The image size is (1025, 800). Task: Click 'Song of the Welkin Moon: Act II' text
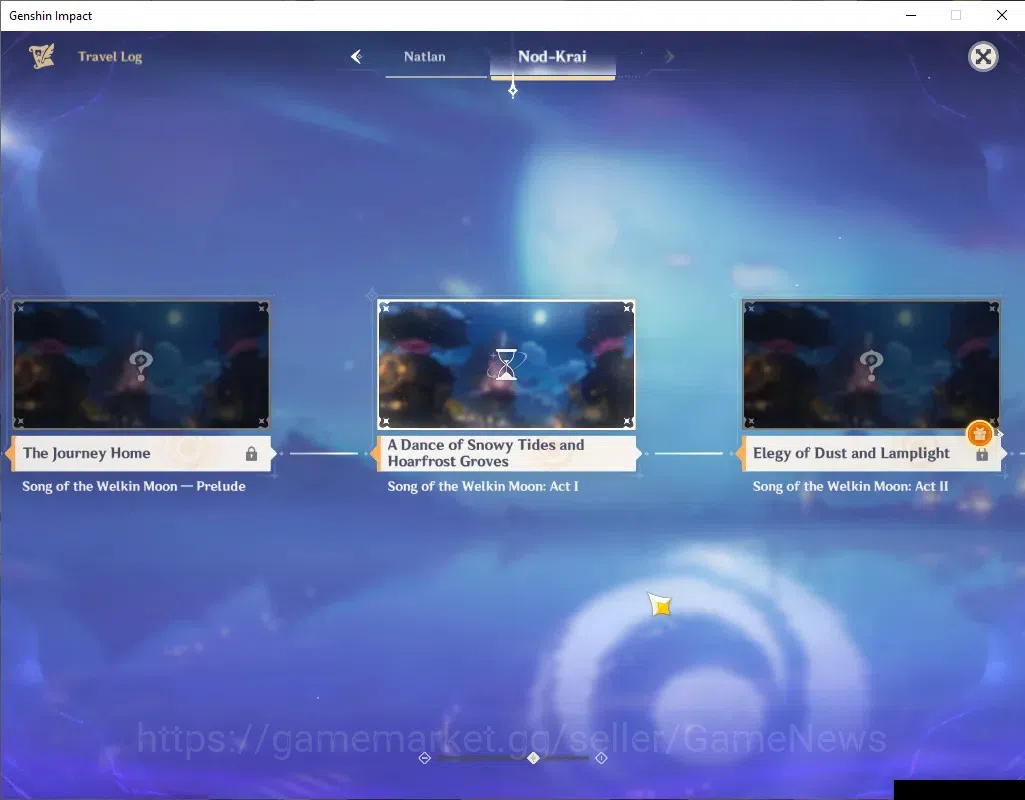(850, 486)
